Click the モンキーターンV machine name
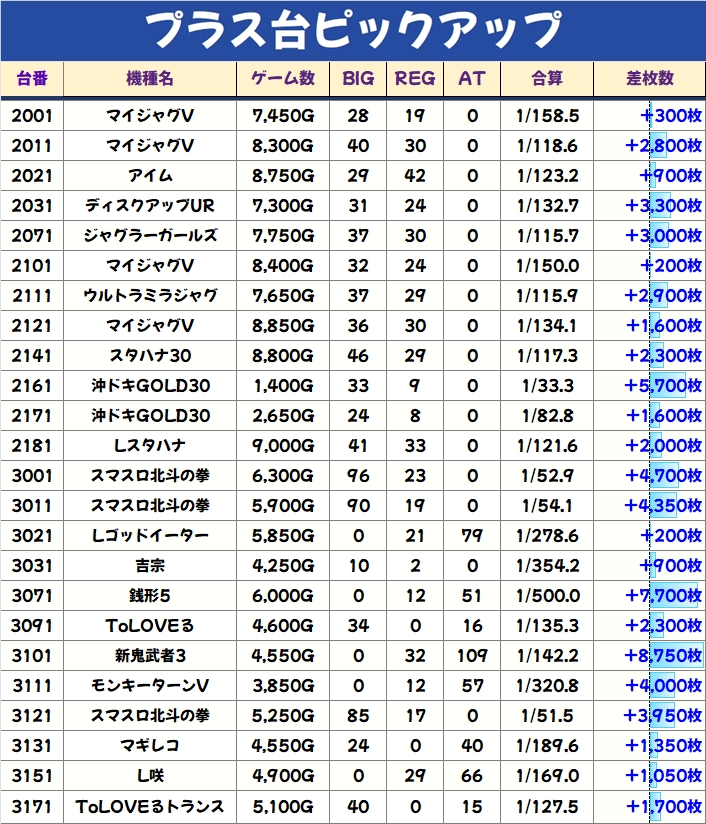 [x=150, y=686]
